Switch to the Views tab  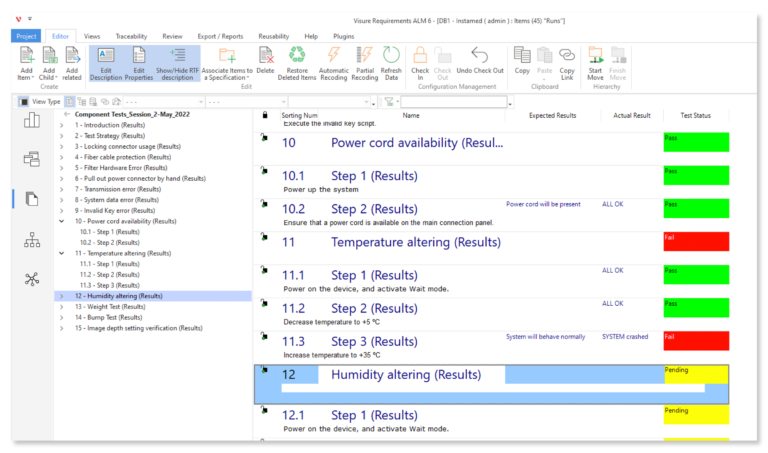(92, 36)
